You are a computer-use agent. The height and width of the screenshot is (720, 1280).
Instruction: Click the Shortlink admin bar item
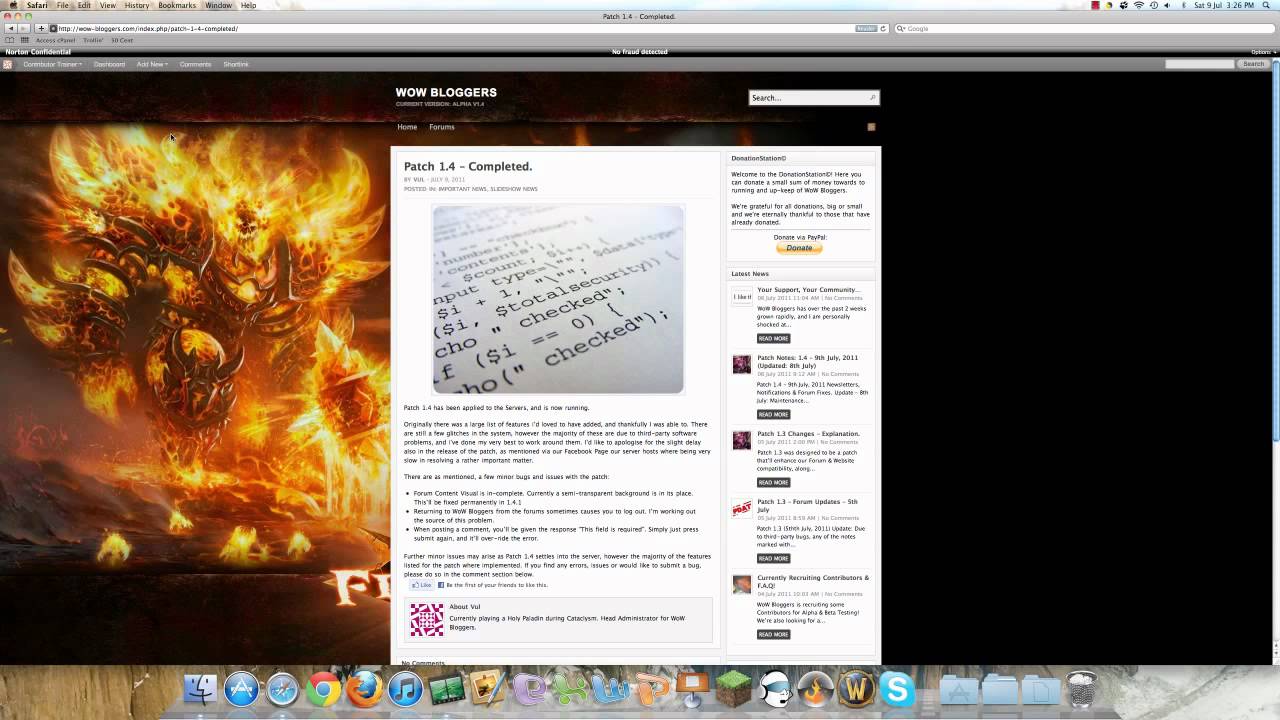[x=236, y=64]
